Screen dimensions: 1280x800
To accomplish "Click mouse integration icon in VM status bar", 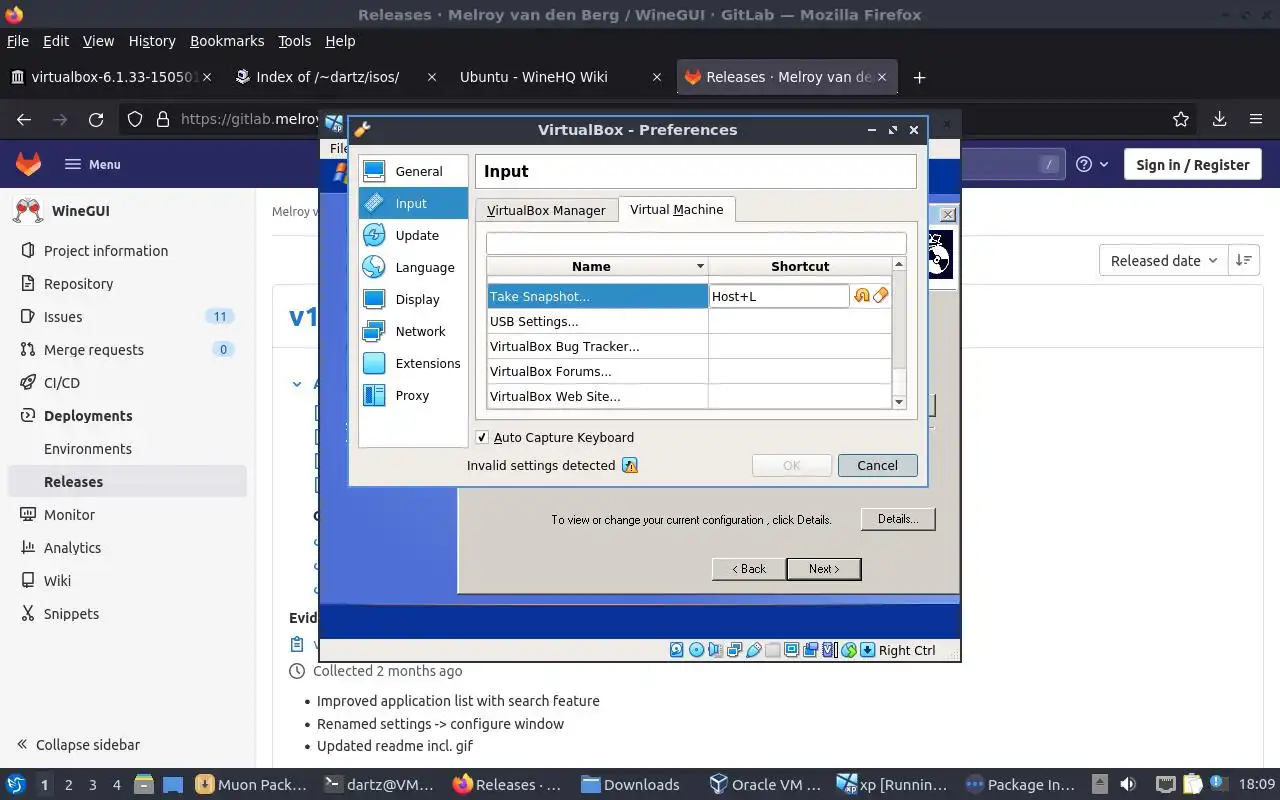I will tap(849, 650).
